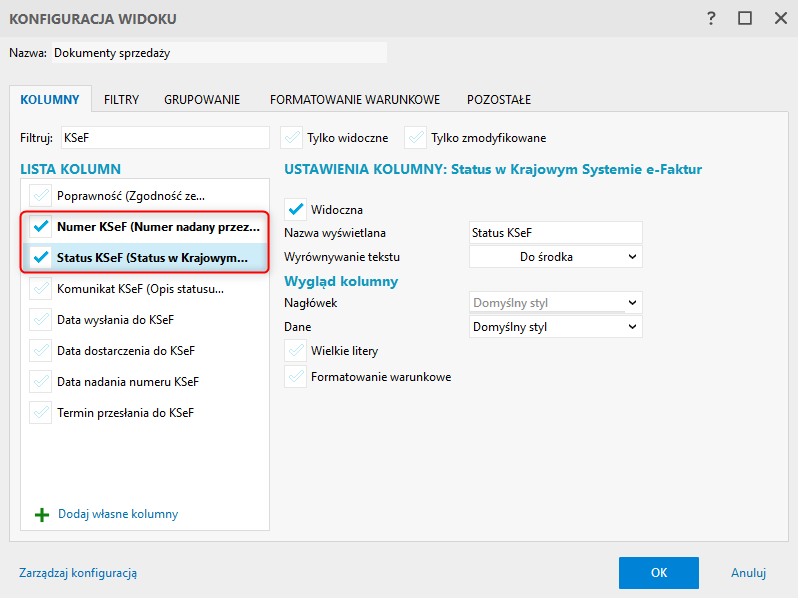The height and width of the screenshot is (598, 798).
Task: Toggle checkmark for Termin przesłania do KSeF
Action: click(41, 412)
